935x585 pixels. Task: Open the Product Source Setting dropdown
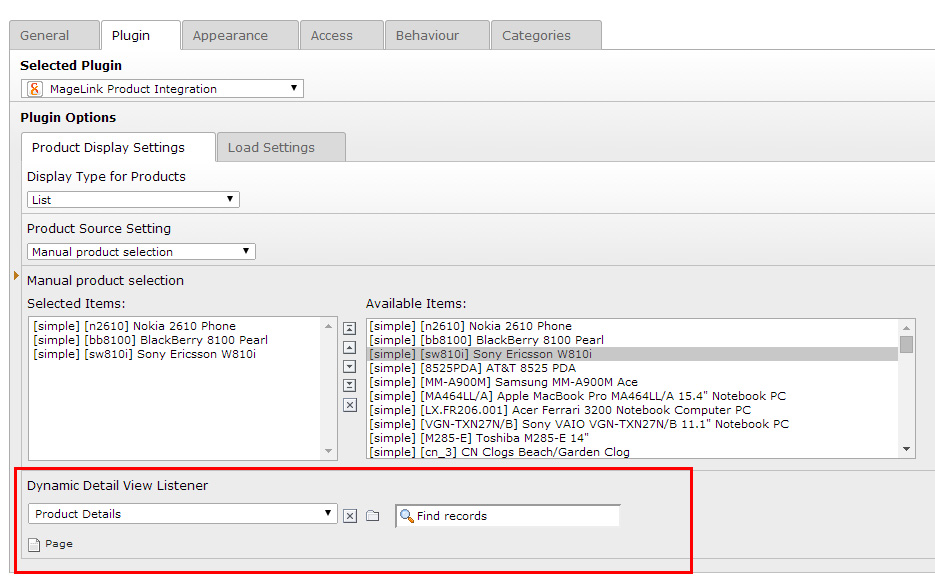click(x=141, y=252)
